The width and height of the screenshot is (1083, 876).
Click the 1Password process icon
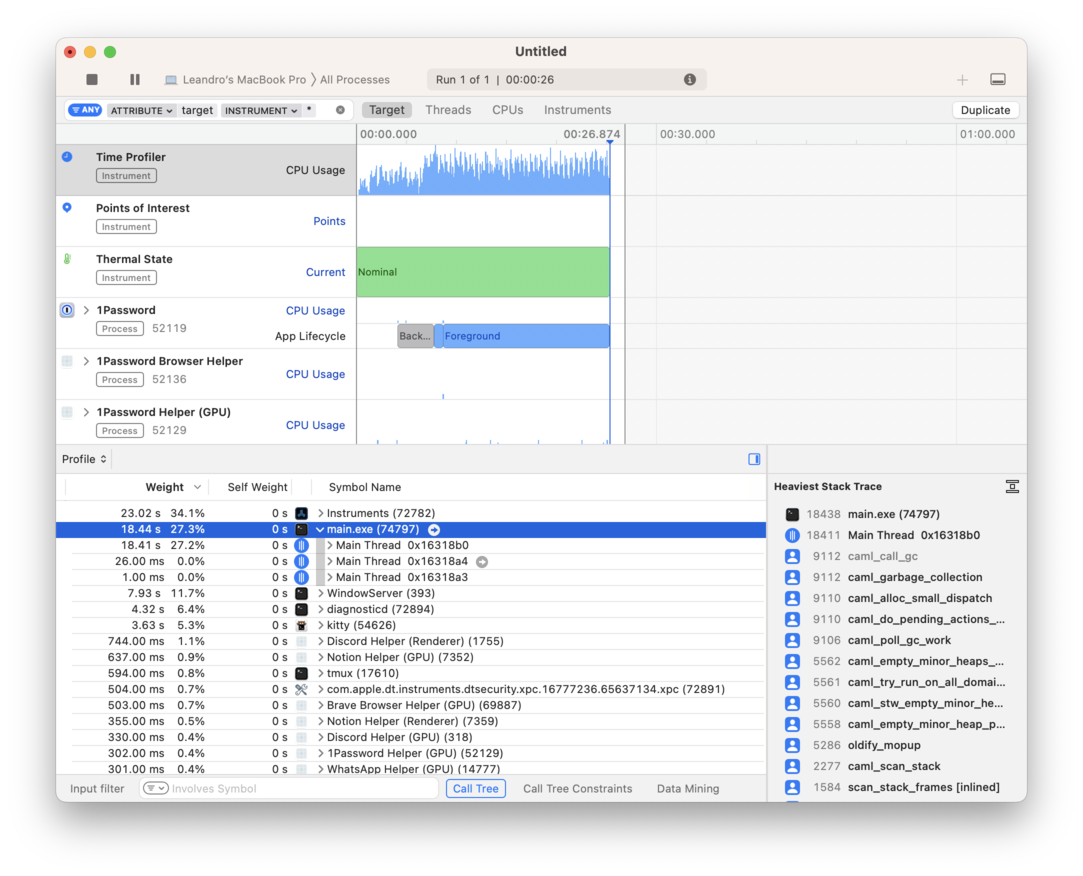point(67,310)
